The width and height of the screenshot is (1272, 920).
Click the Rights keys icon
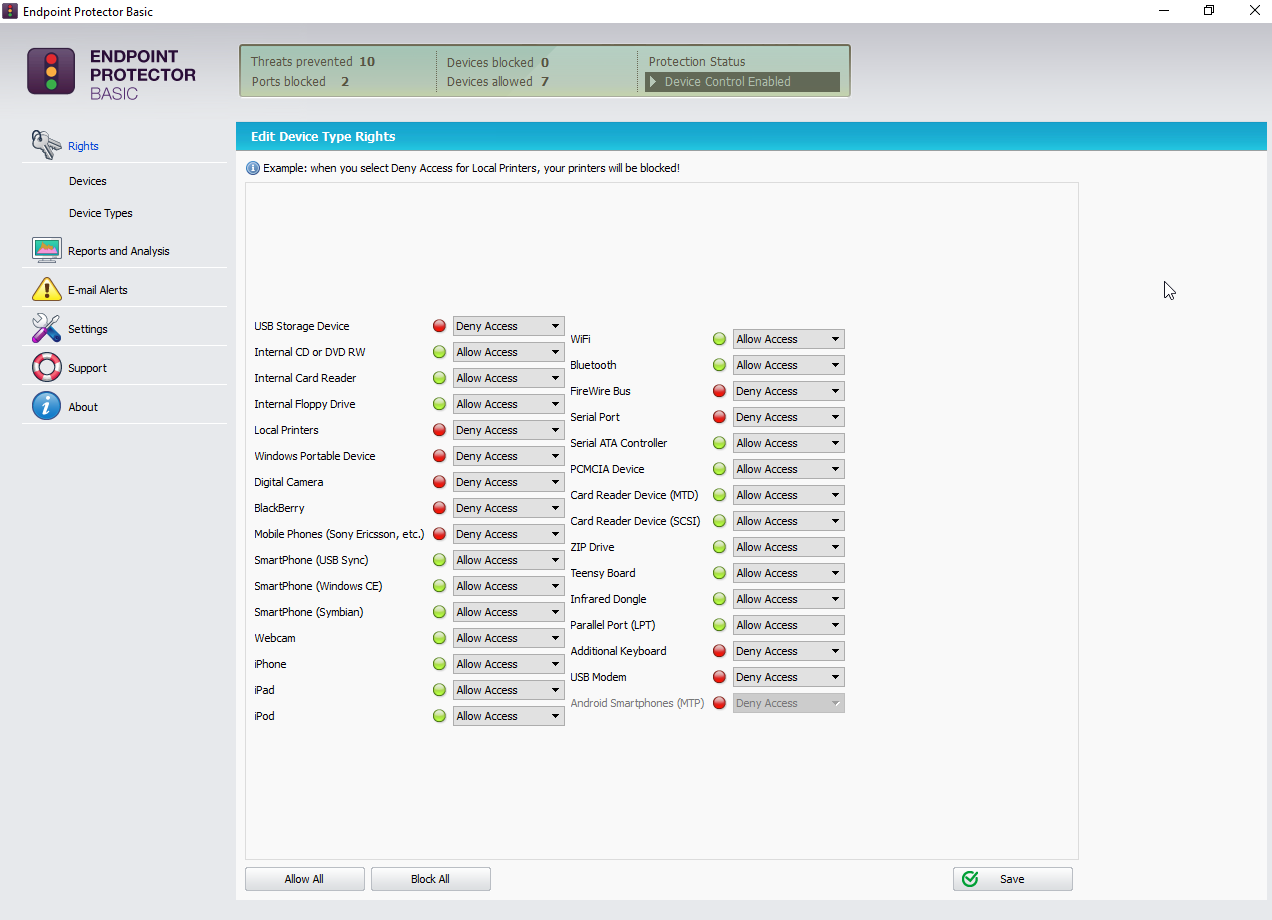click(46, 145)
